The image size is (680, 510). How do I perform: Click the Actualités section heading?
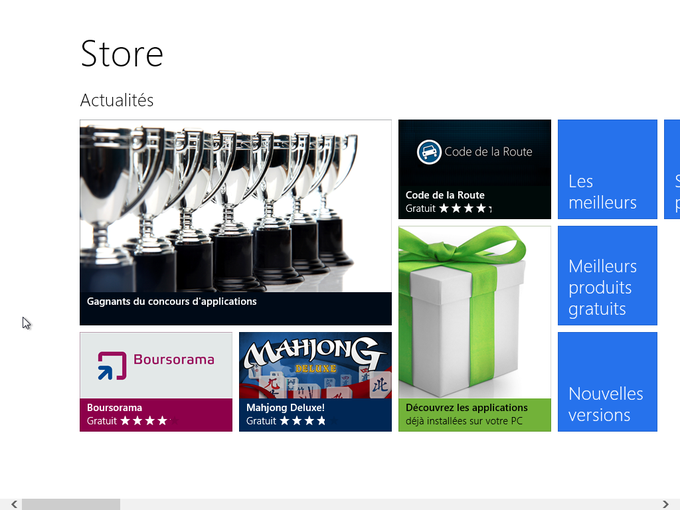(x=117, y=100)
